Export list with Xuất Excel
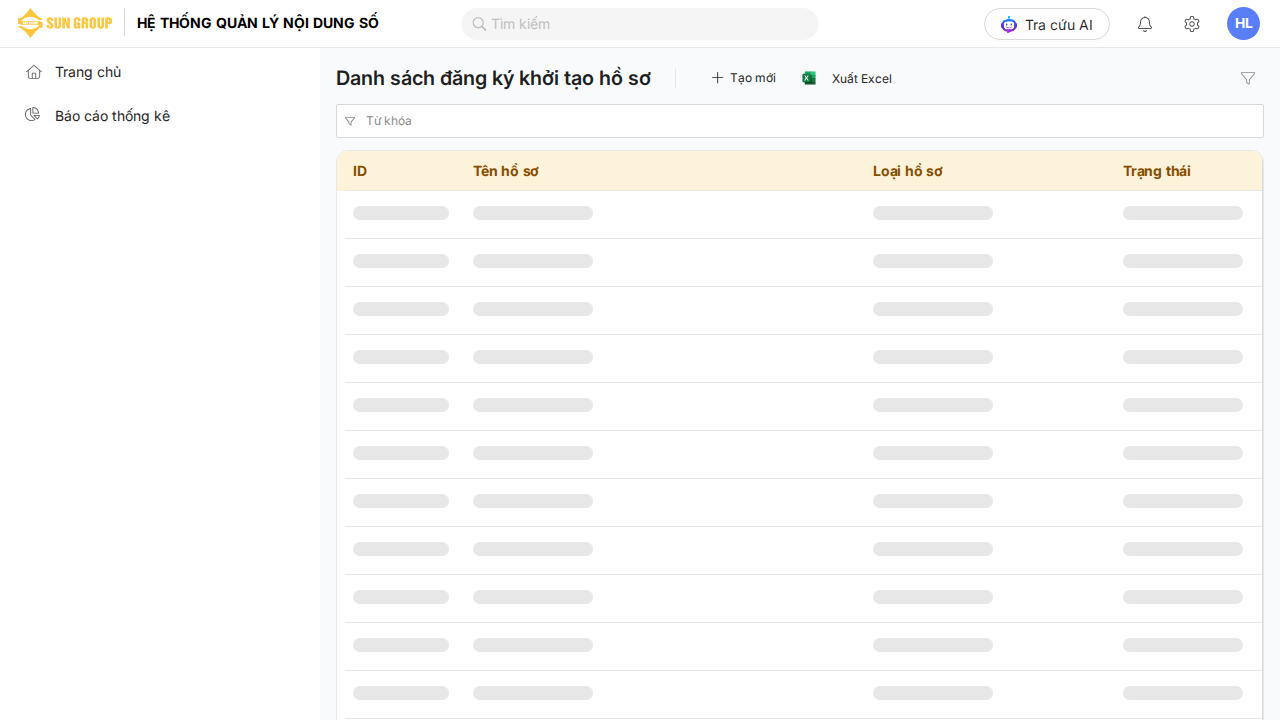 (847, 78)
